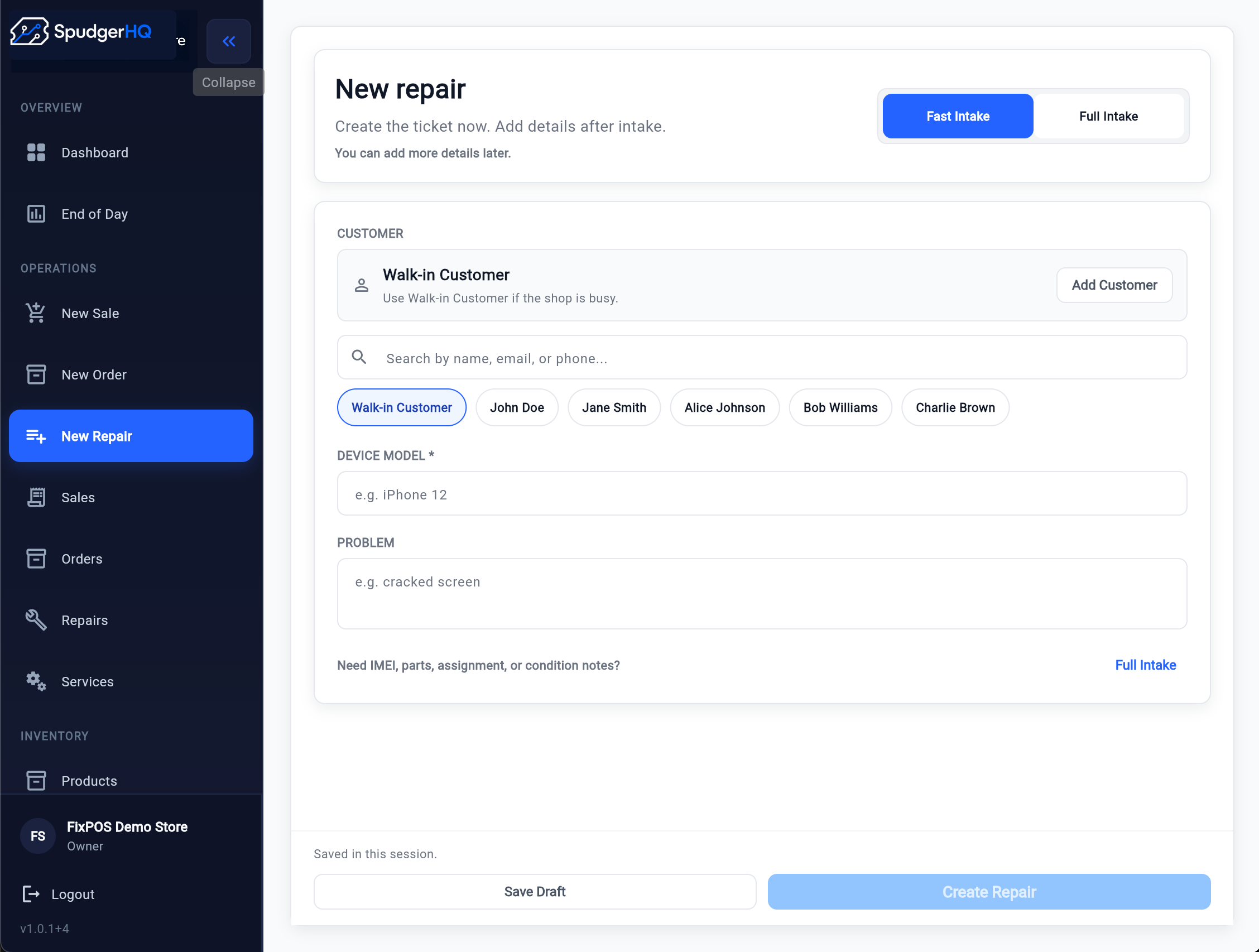Viewport: 1259px width, 952px height.
Task: Open the Dashboard menu item
Action: tap(131, 152)
